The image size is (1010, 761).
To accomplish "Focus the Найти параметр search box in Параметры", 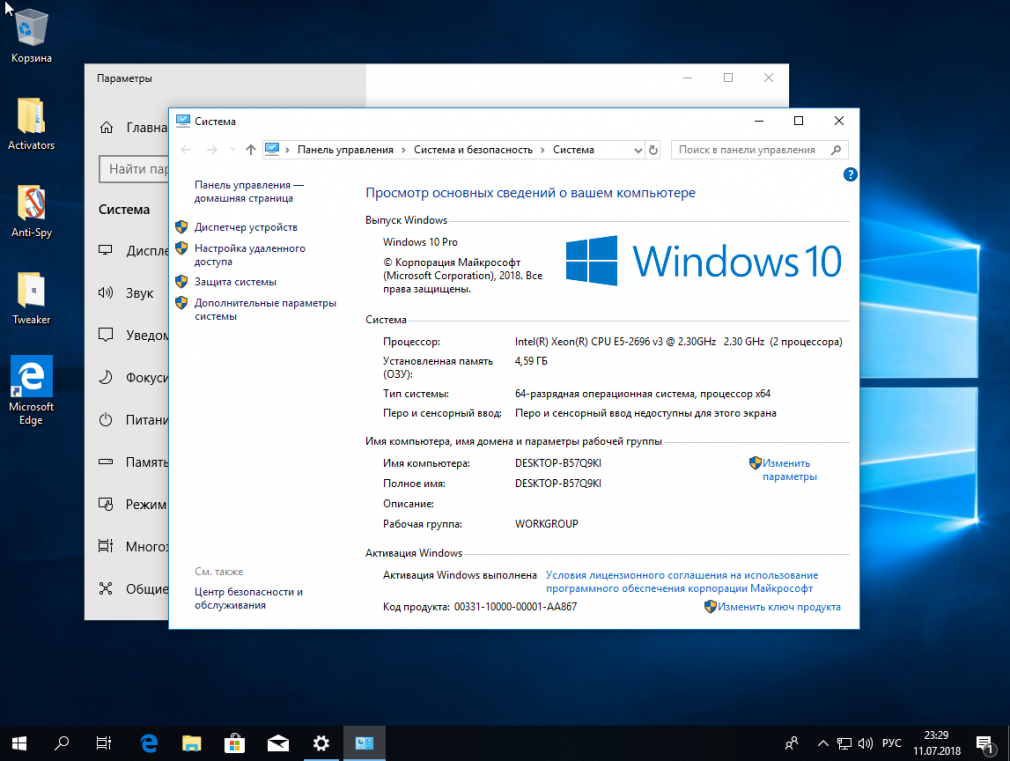I will (x=135, y=169).
